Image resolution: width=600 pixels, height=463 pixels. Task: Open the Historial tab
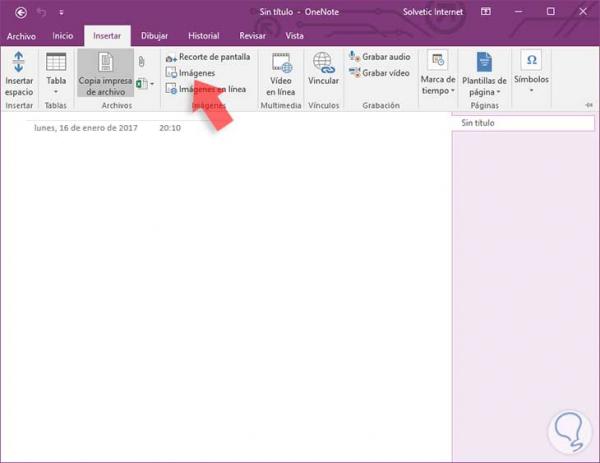coord(204,36)
